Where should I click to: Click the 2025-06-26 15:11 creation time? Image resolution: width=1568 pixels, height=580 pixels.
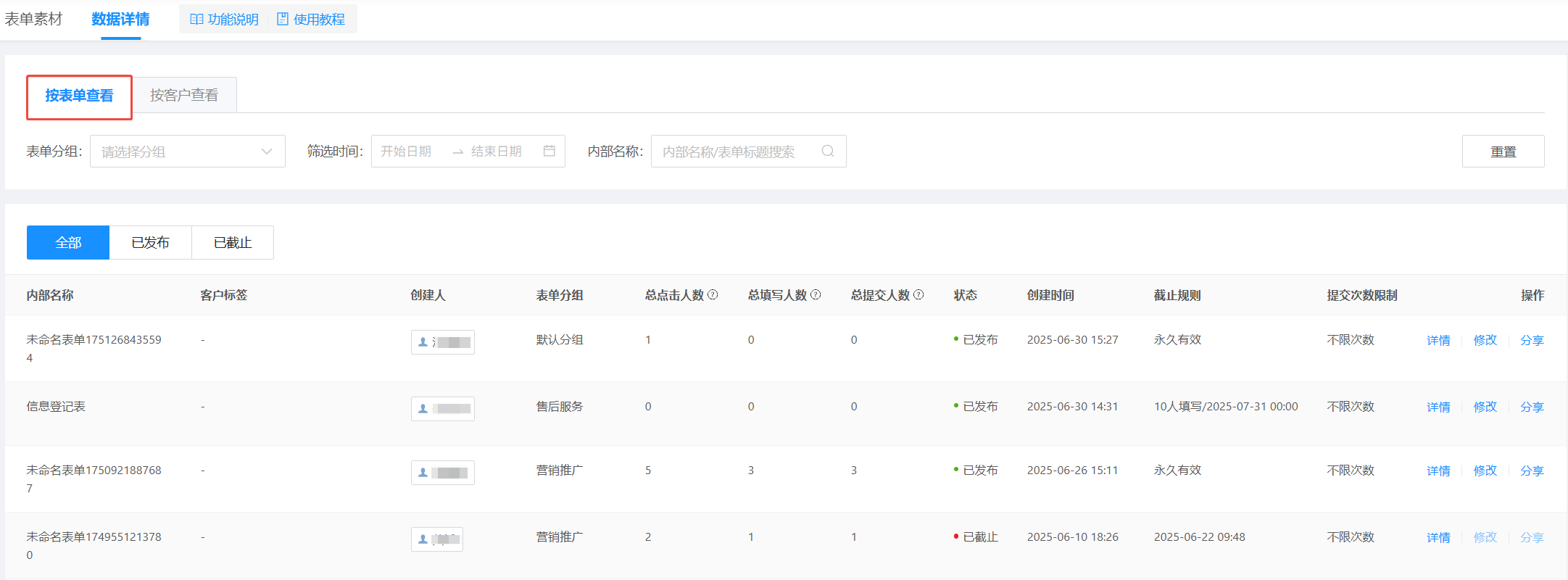(1073, 470)
